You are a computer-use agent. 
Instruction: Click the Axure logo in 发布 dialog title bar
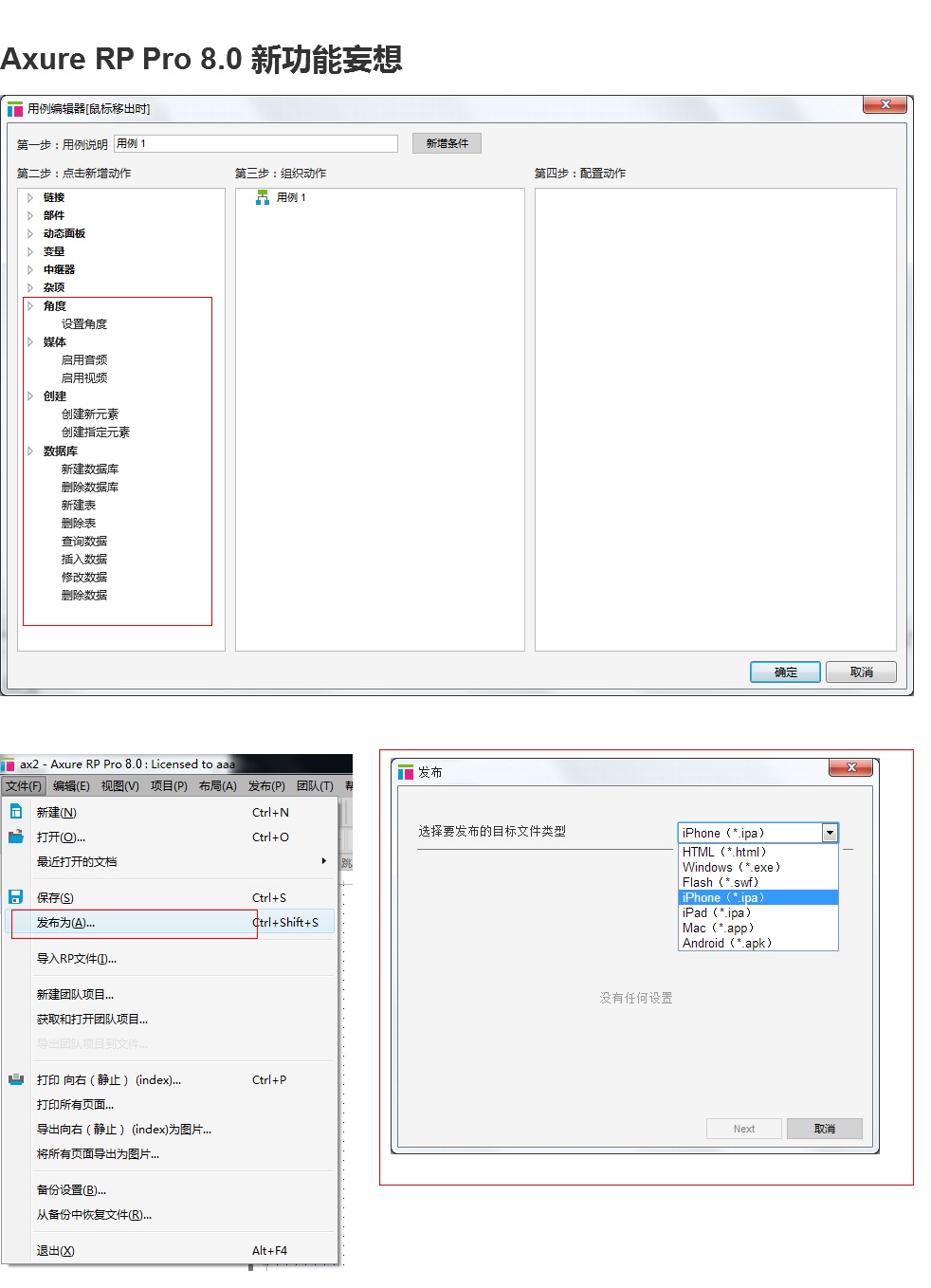(x=406, y=772)
